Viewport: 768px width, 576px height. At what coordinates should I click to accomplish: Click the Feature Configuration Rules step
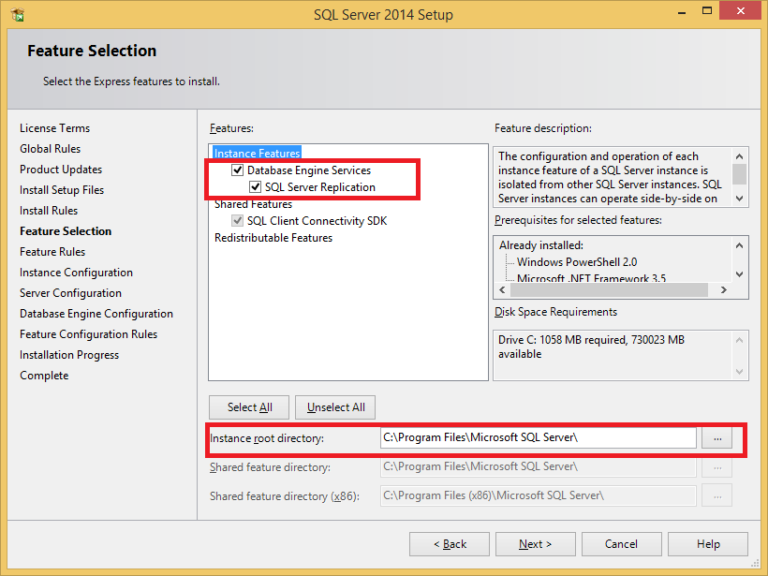click(x=89, y=334)
